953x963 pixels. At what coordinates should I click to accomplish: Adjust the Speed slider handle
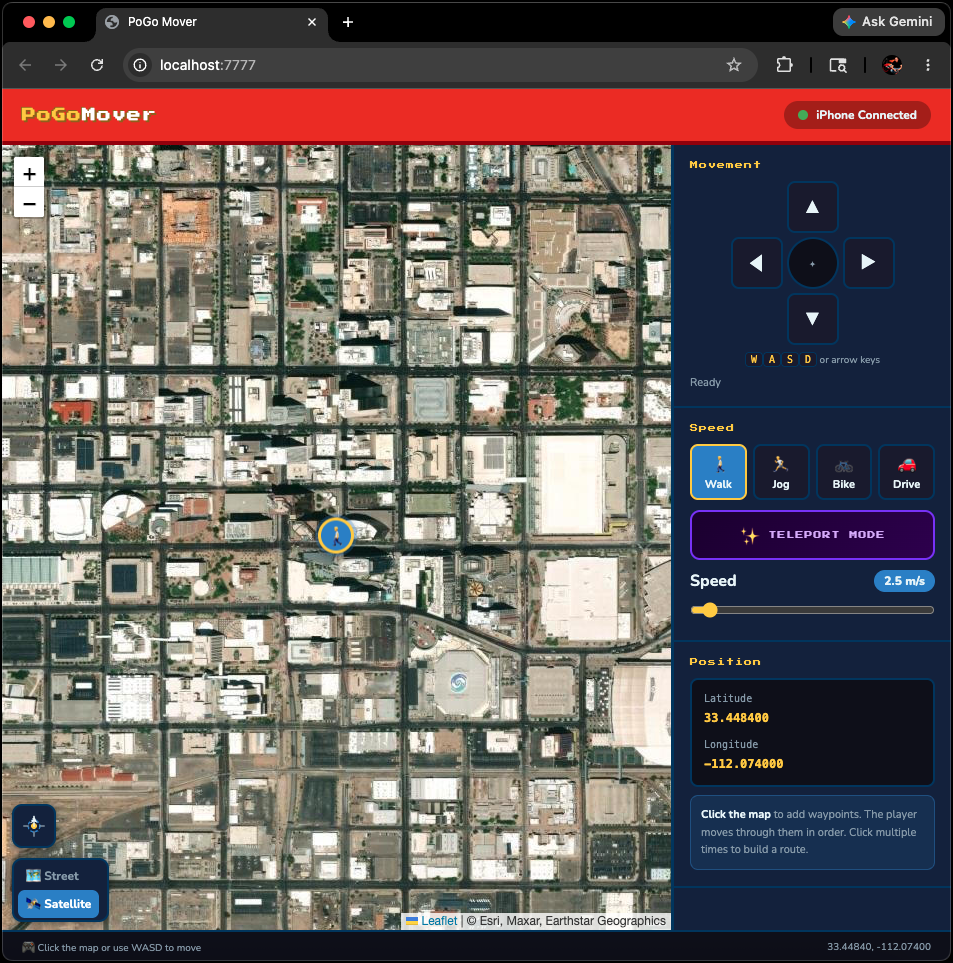(x=709, y=610)
